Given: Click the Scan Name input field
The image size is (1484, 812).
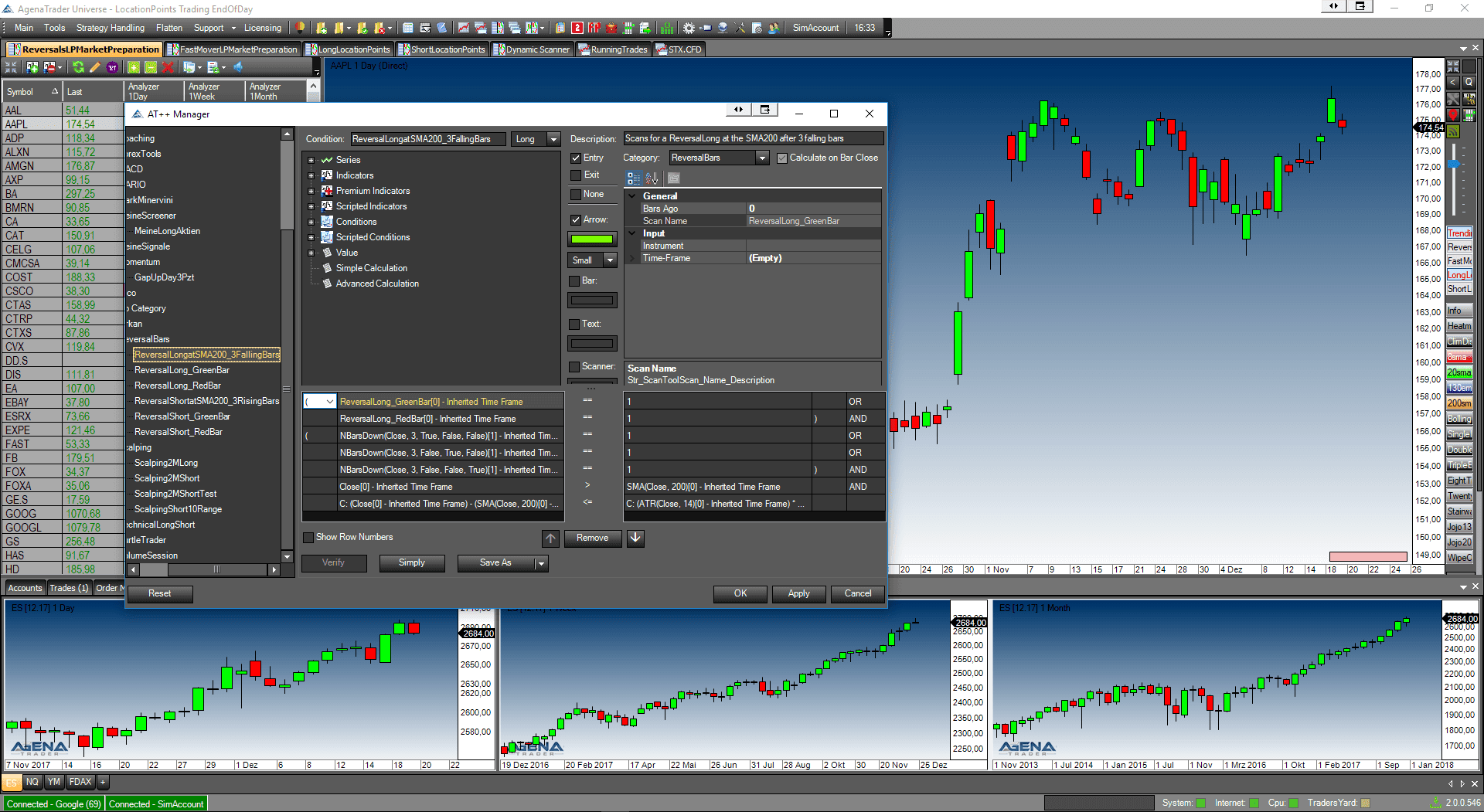Looking at the screenshot, I should pyautogui.click(x=812, y=221).
